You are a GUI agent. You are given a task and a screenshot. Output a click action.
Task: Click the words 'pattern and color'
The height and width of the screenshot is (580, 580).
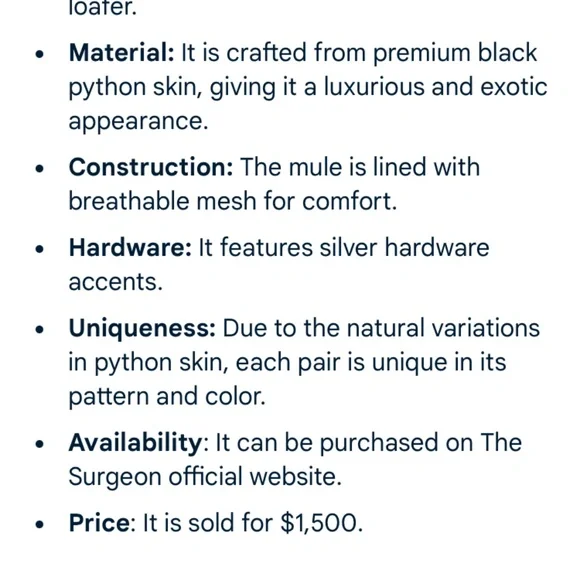pos(165,397)
